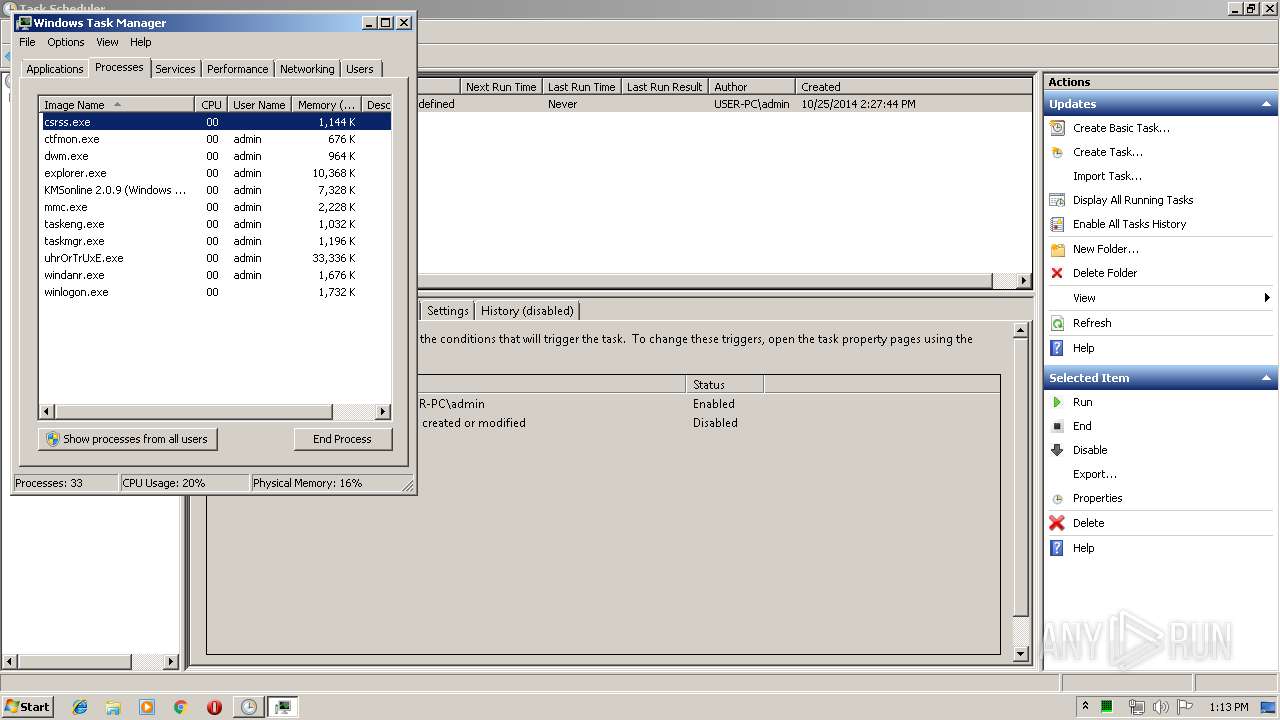Open the View menu in Task Manager
1280x720 pixels.
[107, 42]
